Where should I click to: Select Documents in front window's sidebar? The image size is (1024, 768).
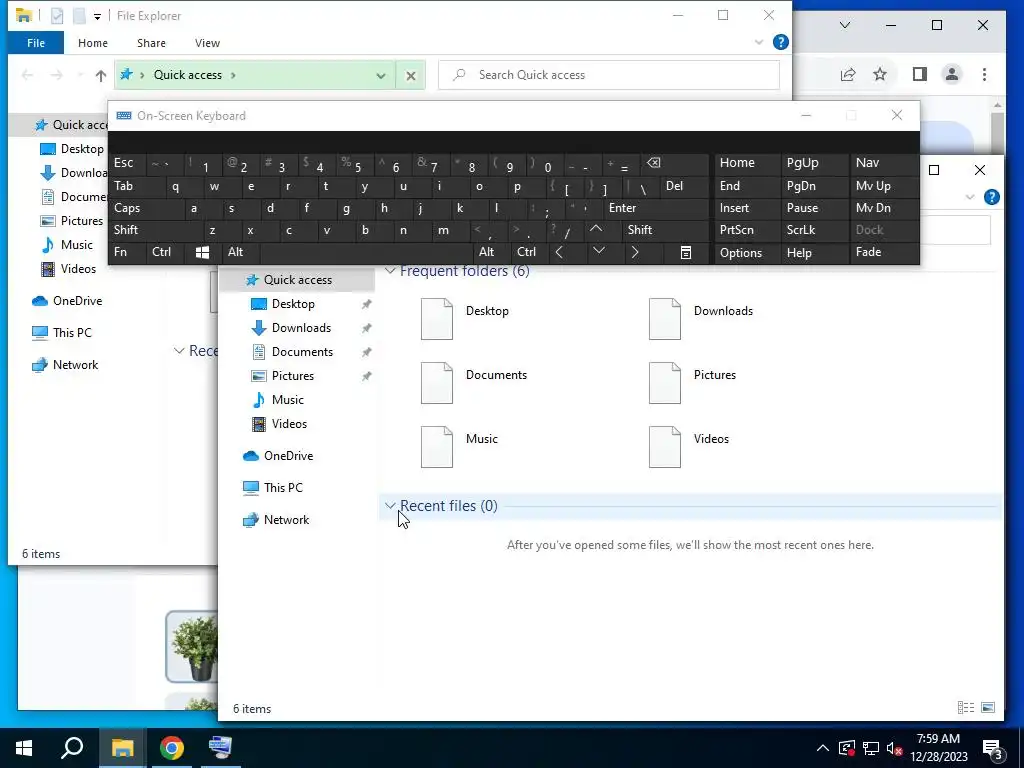302,353
